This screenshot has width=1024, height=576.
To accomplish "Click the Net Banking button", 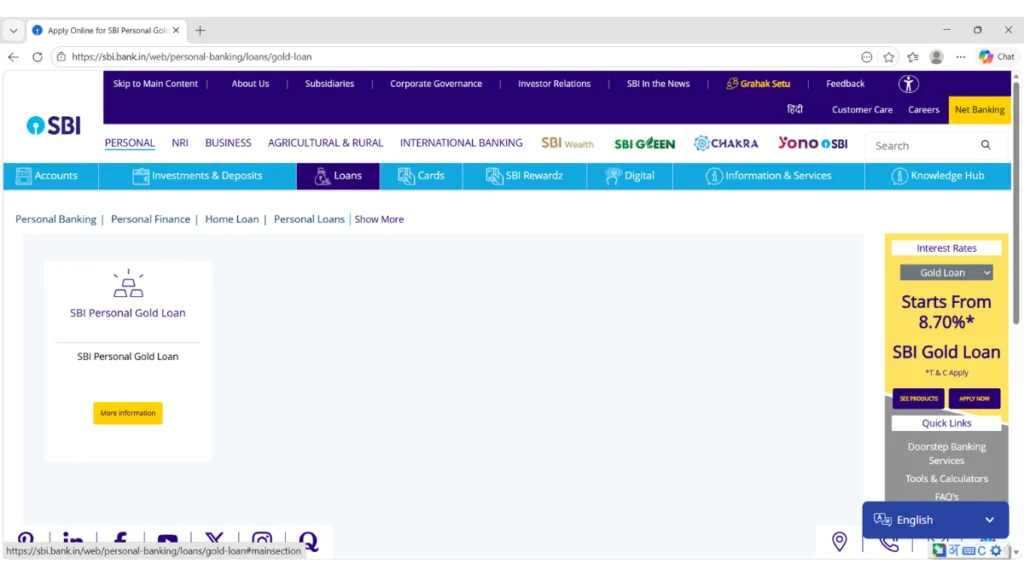I will 980,110.
